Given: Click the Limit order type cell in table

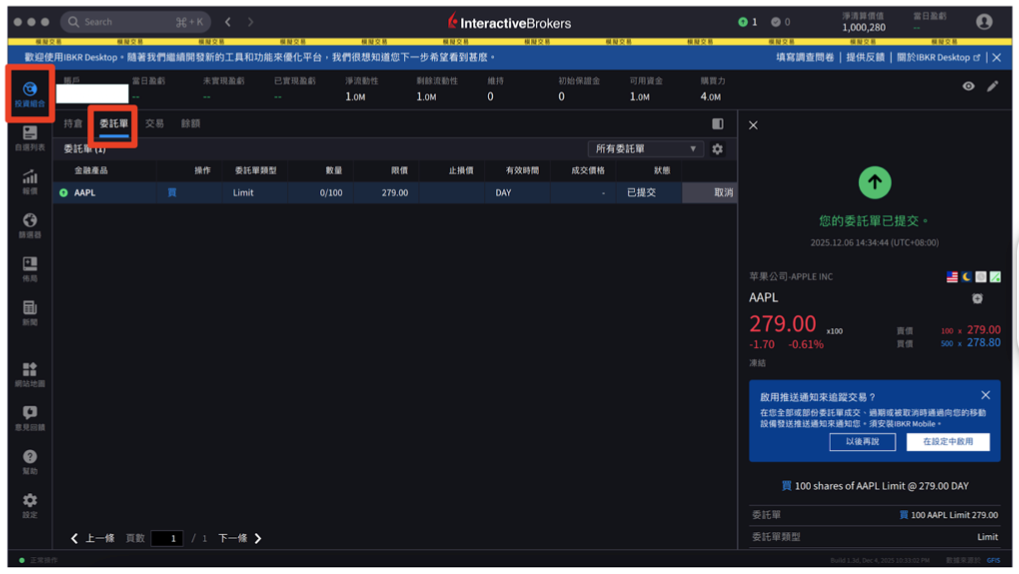Looking at the screenshot, I should pos(243,192).
